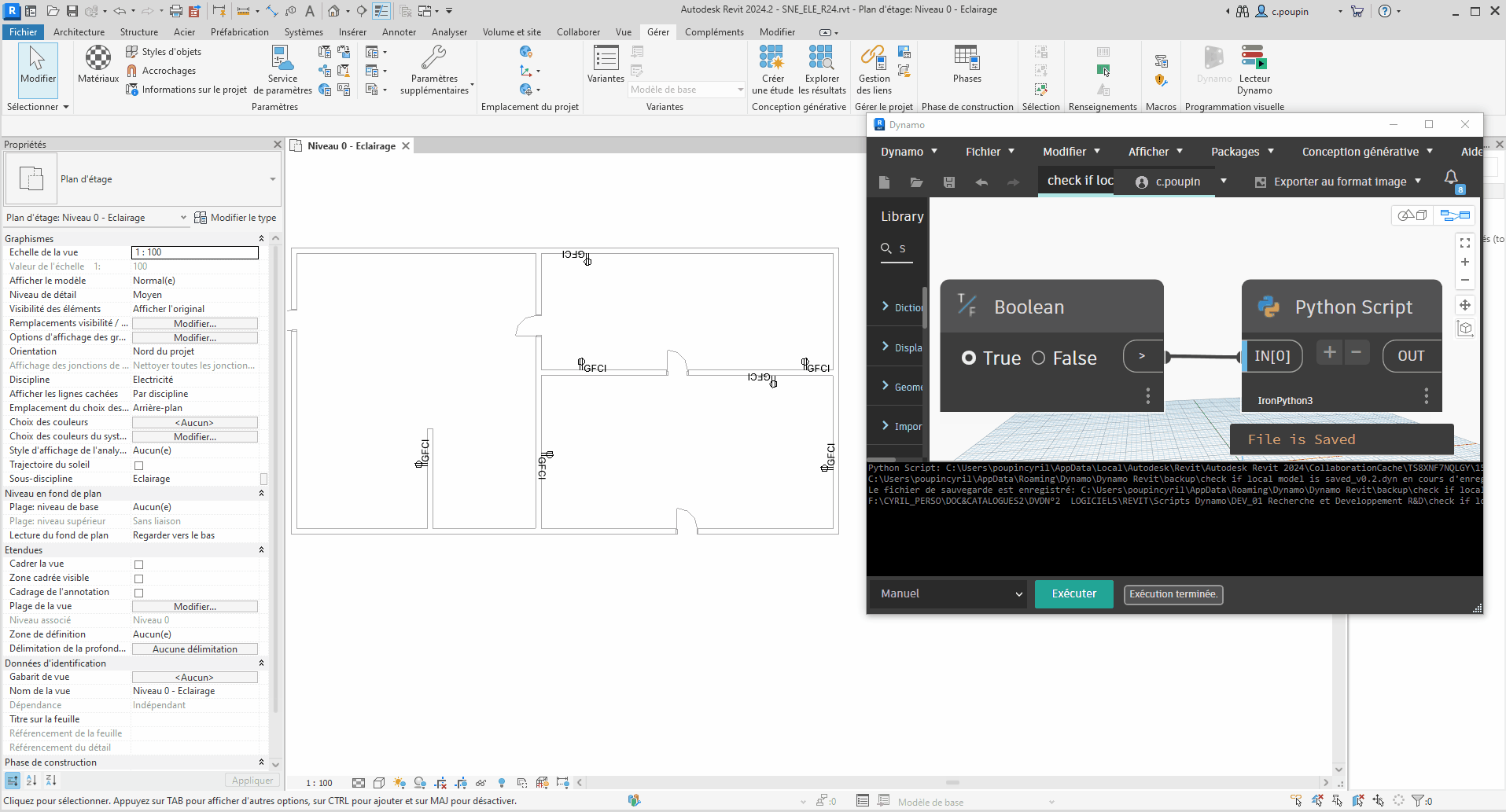Click the open folder icon in Dynamo
Viewport: 1506px width, 812px height.
(x=916, y=182)
